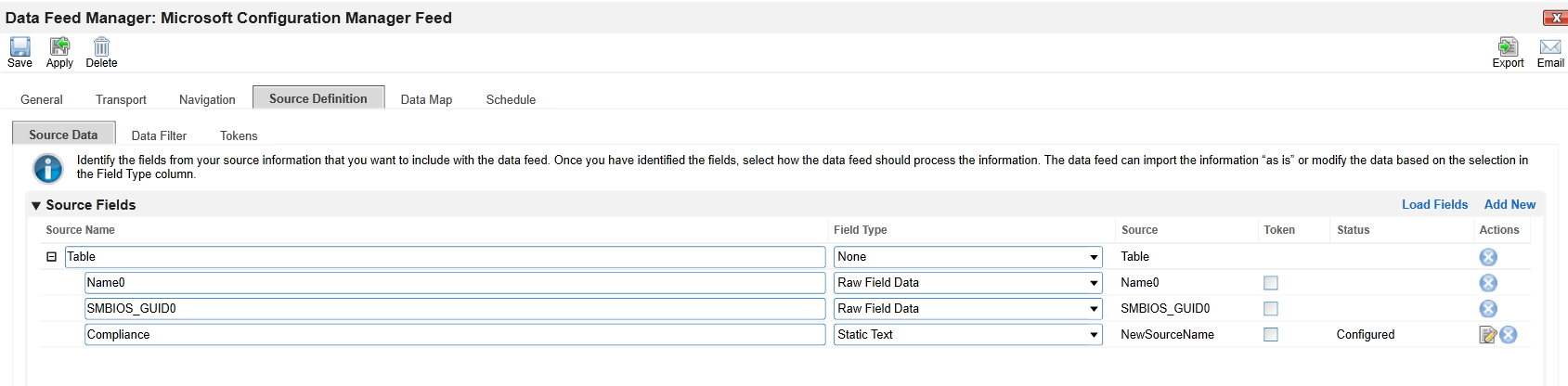Click the Token column header
1568x386 pixels.
point(1279,230)
